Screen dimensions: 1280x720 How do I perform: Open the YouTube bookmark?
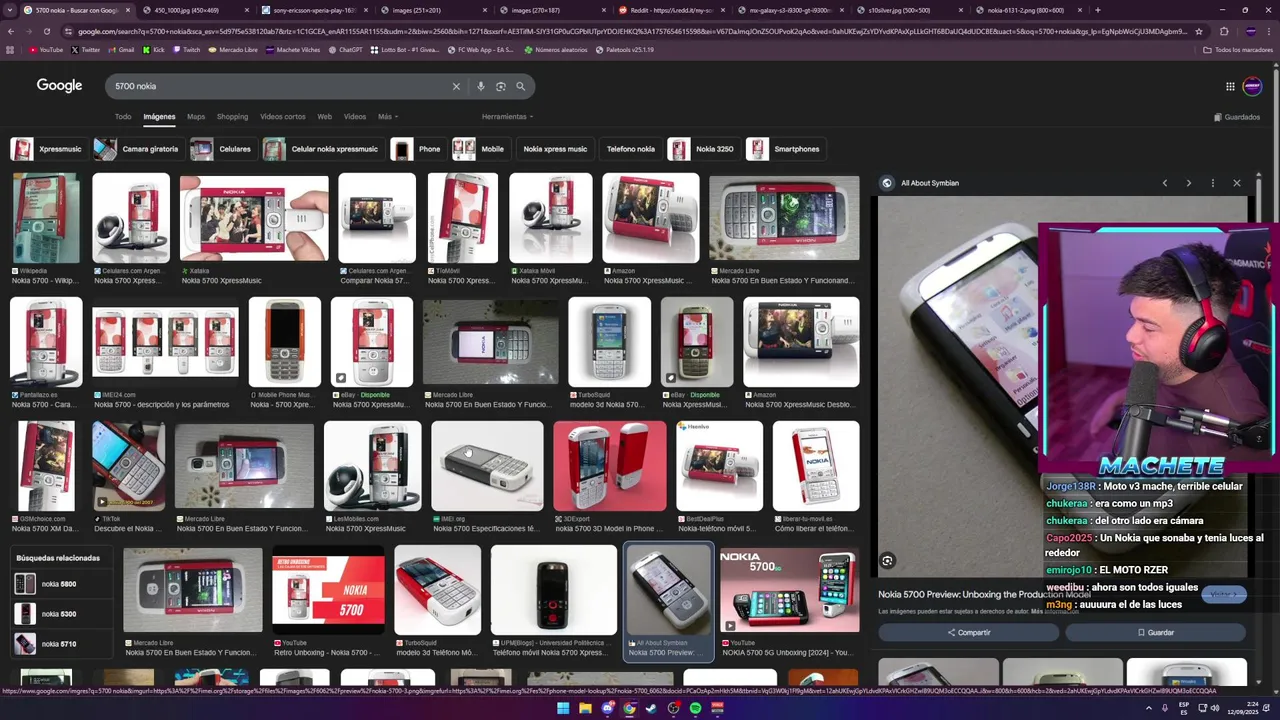pos(46,49)
